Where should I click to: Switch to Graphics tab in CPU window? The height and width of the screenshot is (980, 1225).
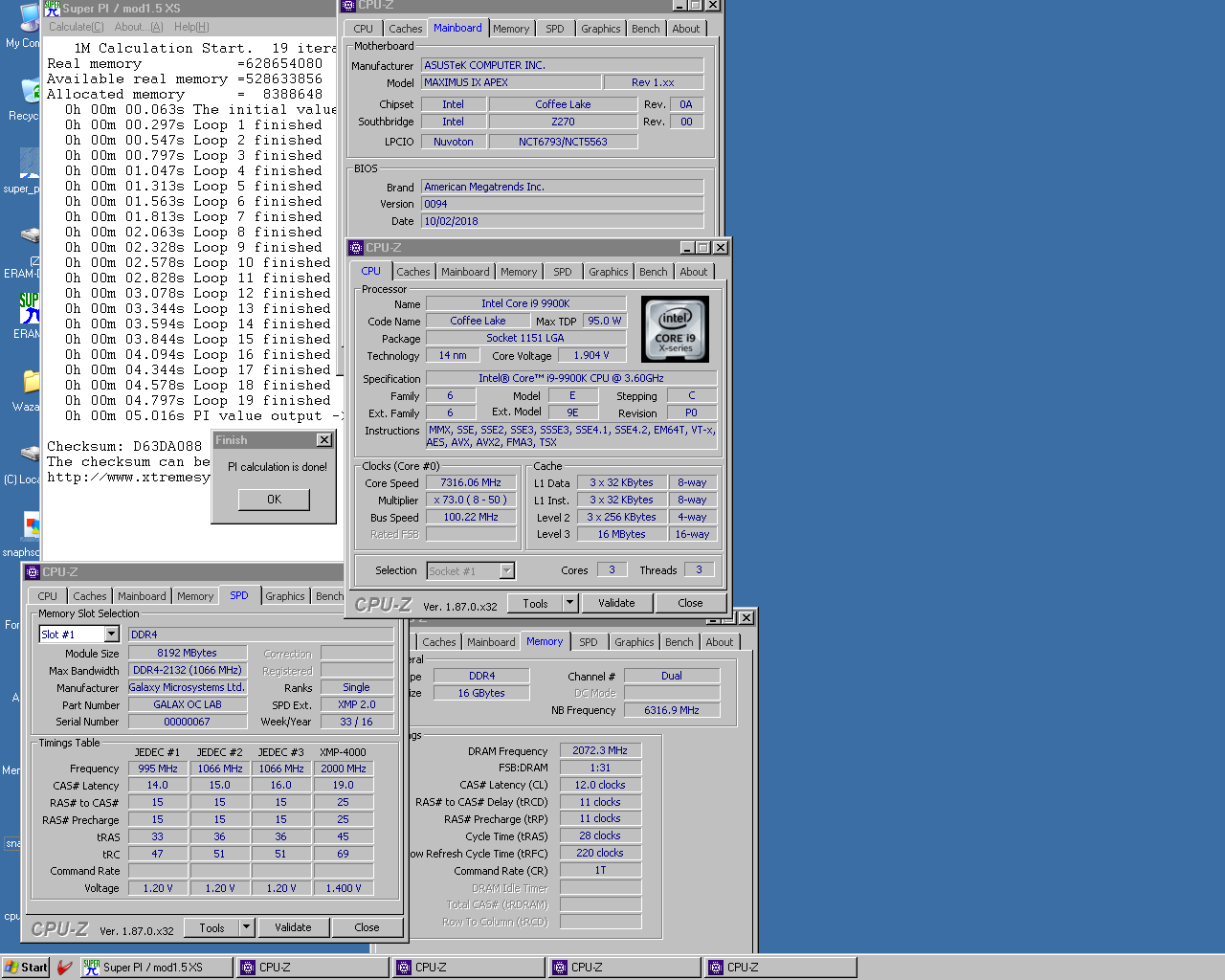[x=609, y=272]
